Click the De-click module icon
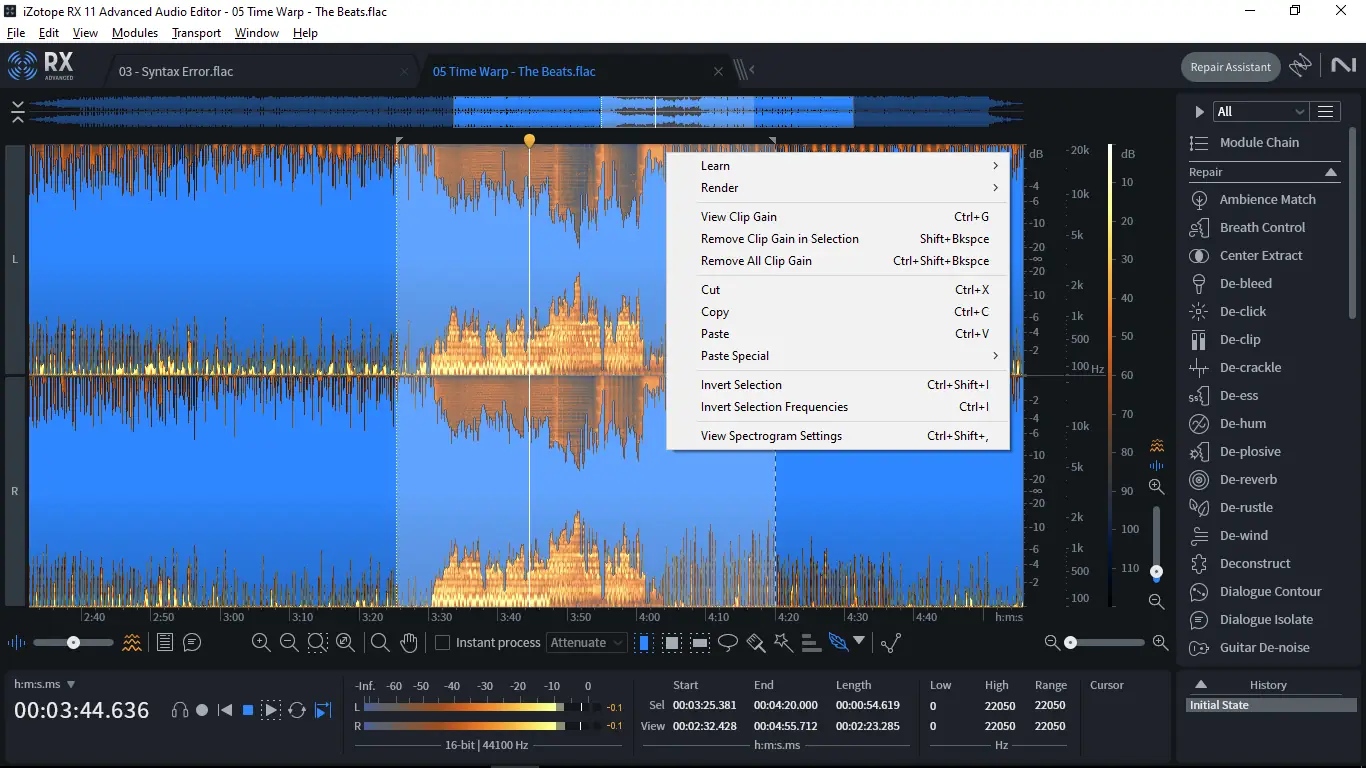 (x=1198, y=312)
